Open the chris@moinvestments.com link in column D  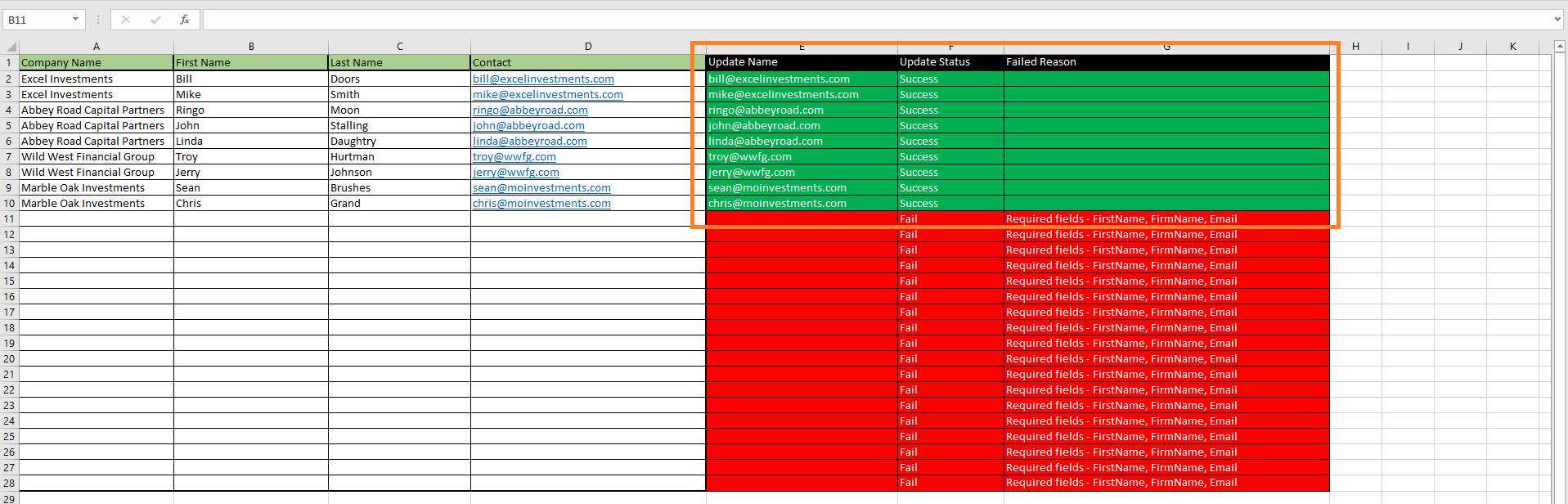(x=541, y=203)
